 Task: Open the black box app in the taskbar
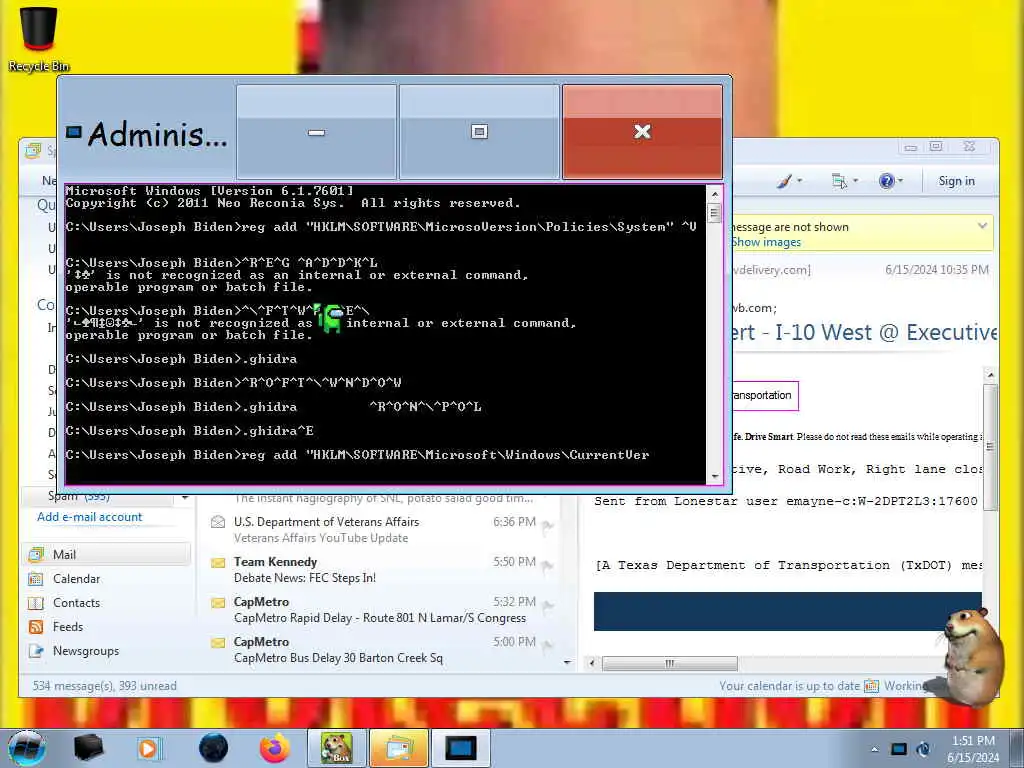88,748
